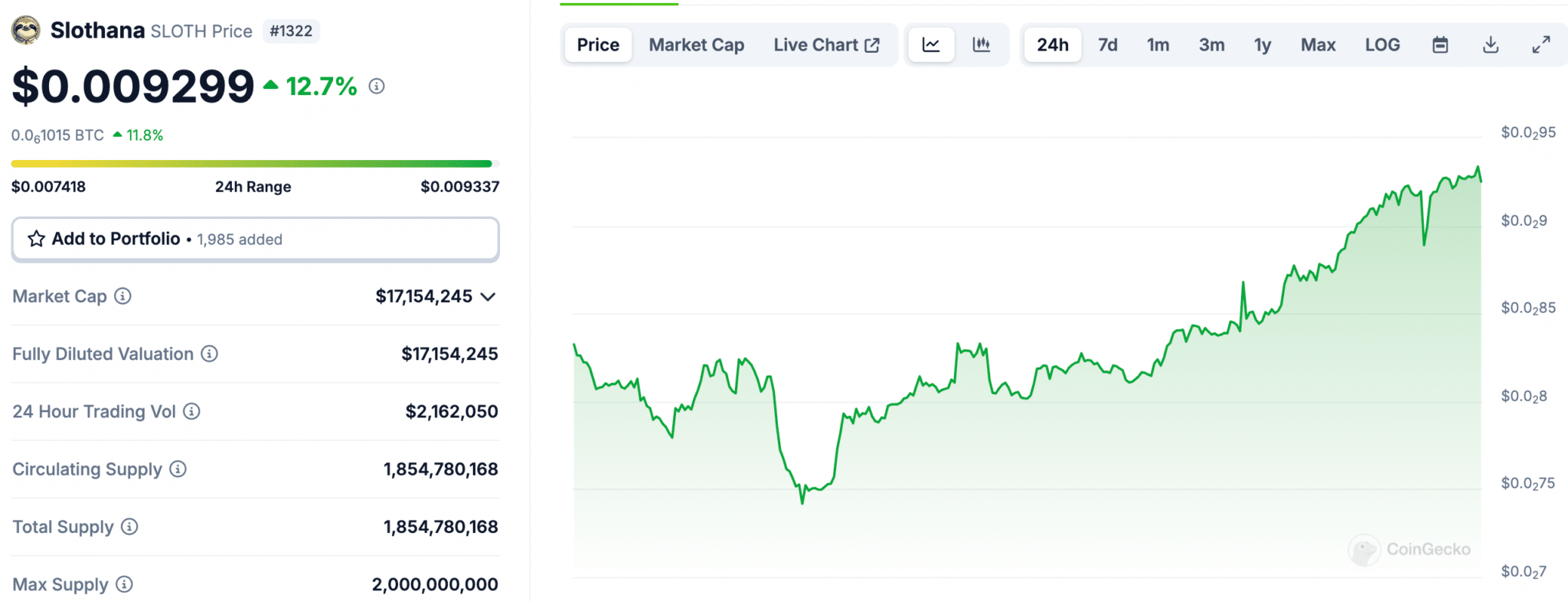Expand the Market Cap value chevron

click(488, 296)
